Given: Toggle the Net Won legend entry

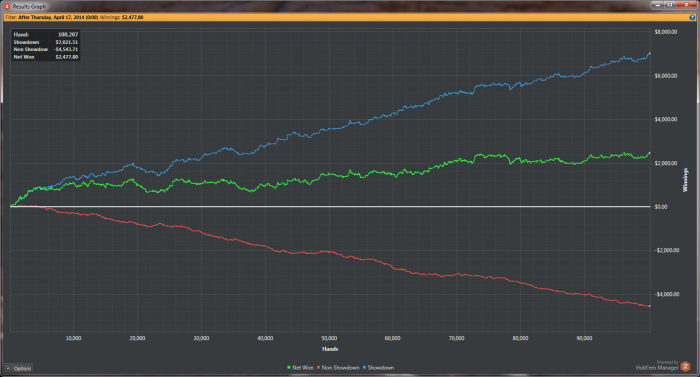Looking at the screenshot, I should click(x=300, y=368).
